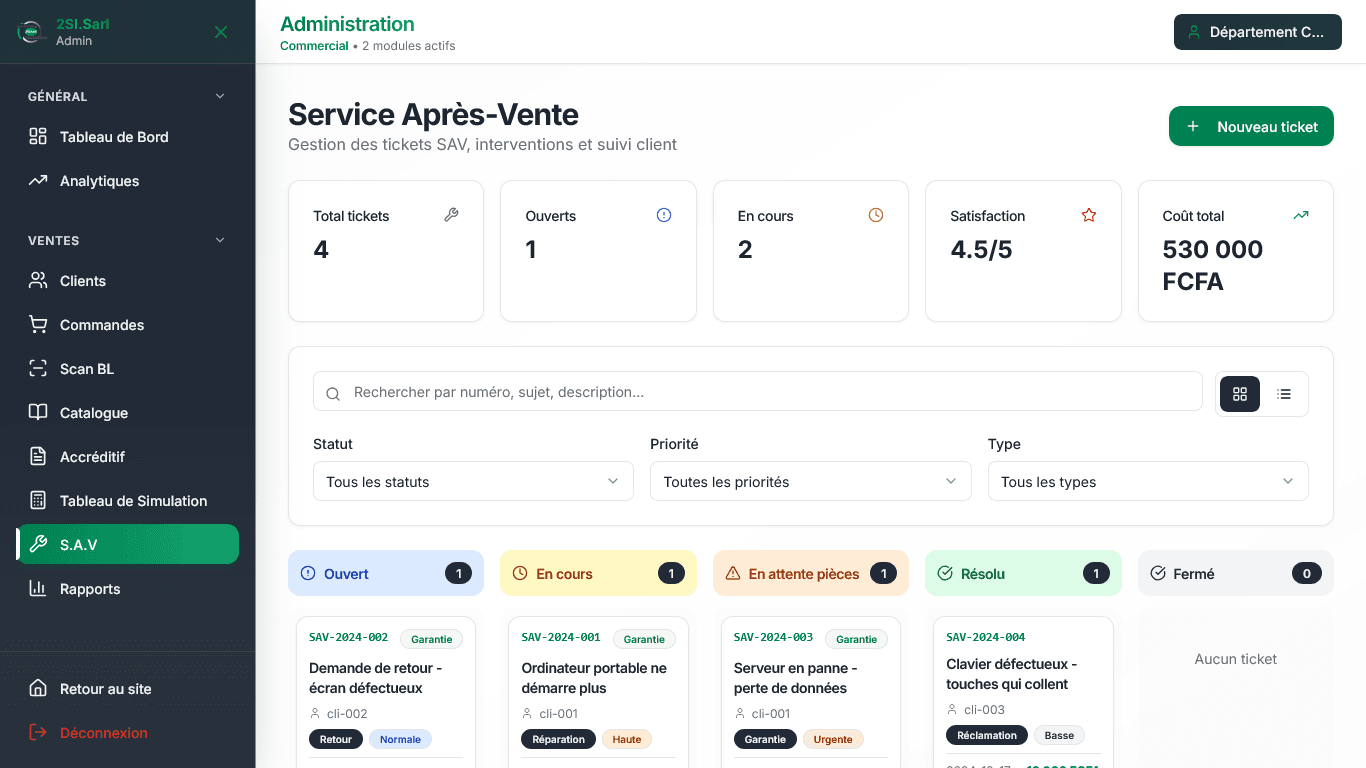Open Tableau de Bord menu item
The height and width of the screenshot is (768, 1366).
pyautogui.click(x=128, y=137)
